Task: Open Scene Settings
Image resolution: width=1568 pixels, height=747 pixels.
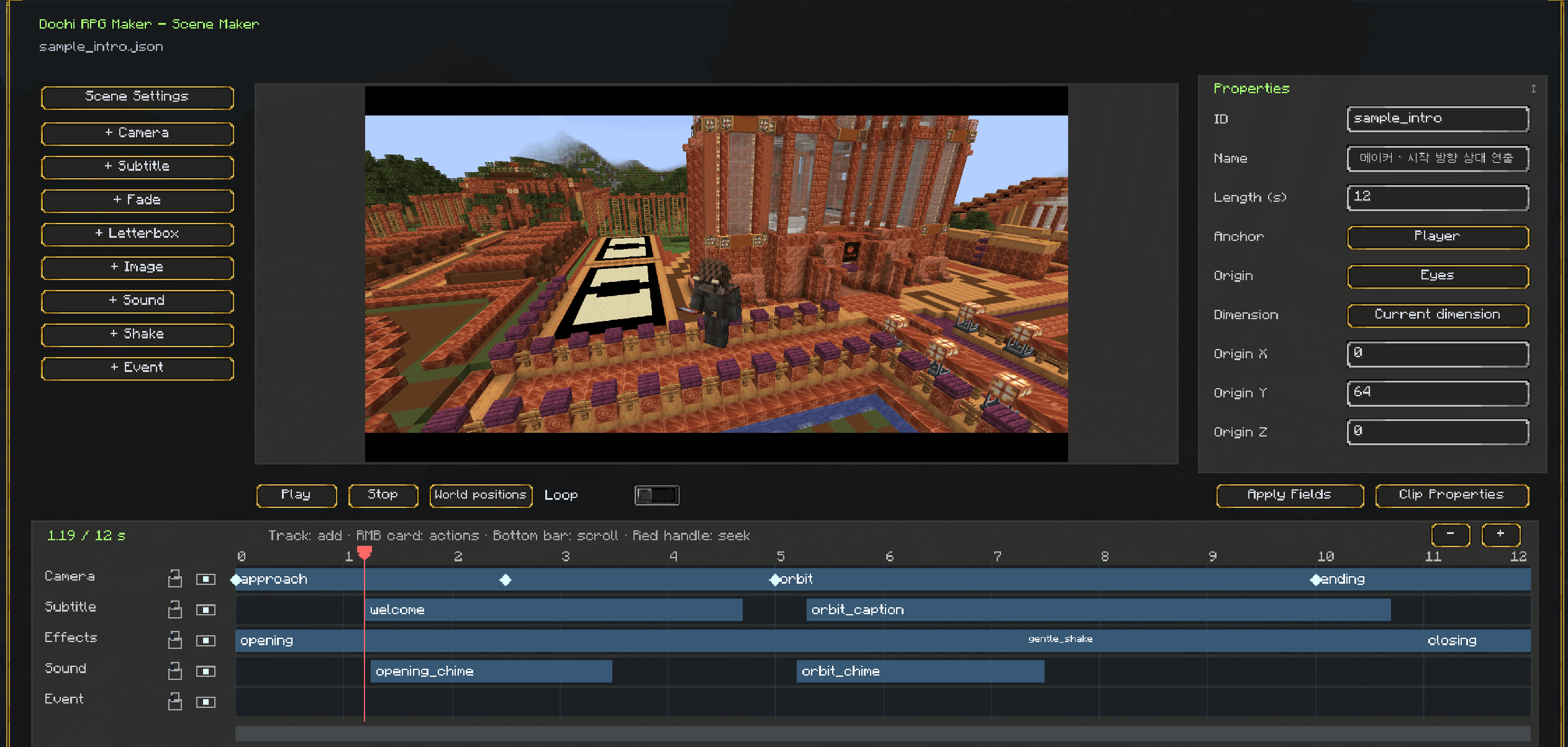Action: (137, 97)
